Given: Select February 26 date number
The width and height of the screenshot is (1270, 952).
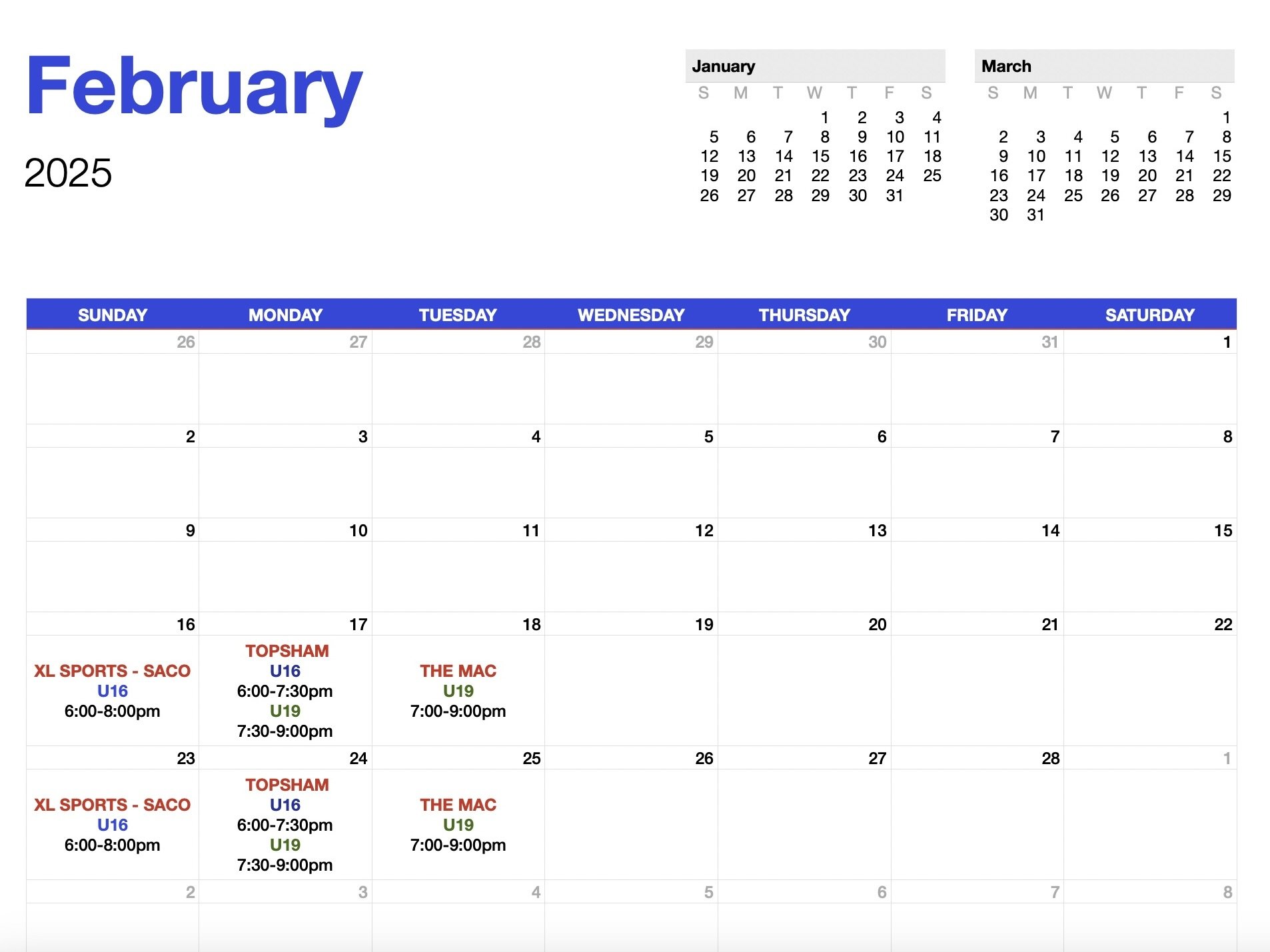Looking at the screenshot, I should (x=704, y=759).
